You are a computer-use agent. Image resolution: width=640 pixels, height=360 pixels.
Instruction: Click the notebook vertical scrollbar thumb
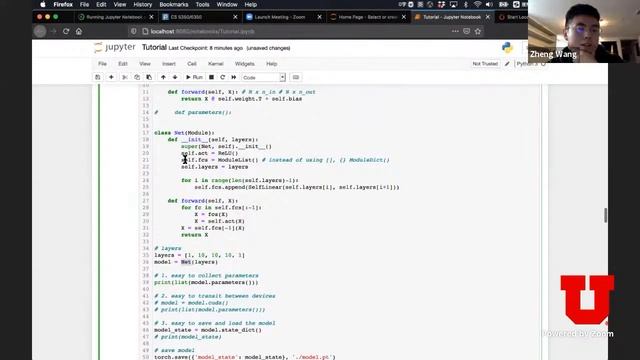click(606, 215)
